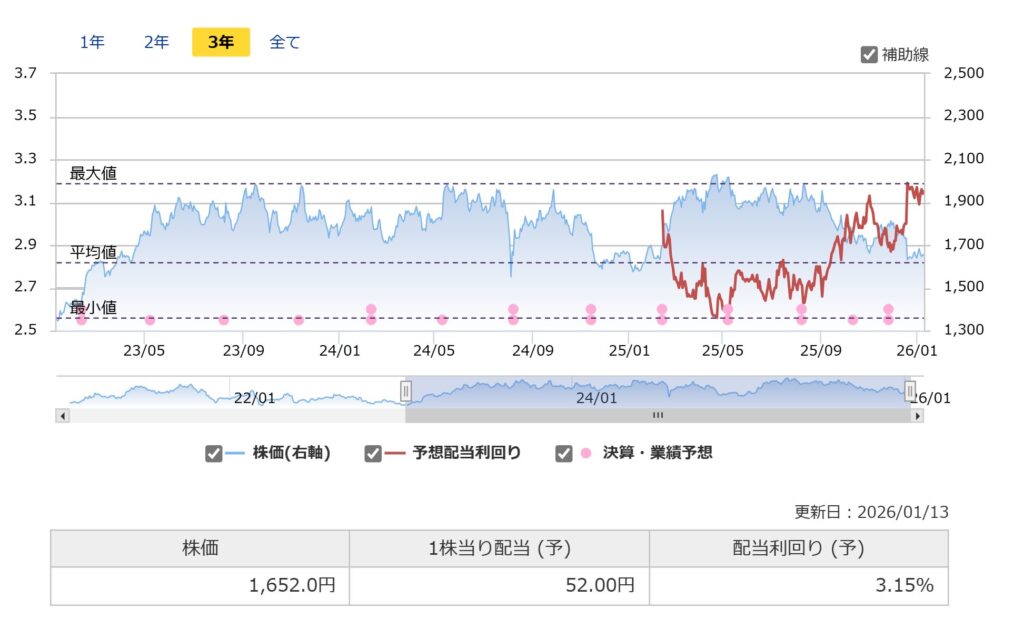This screenshot has height=618, width=1024.
Task: Switch to the 1年 period tab
Action: click(90, 42)
